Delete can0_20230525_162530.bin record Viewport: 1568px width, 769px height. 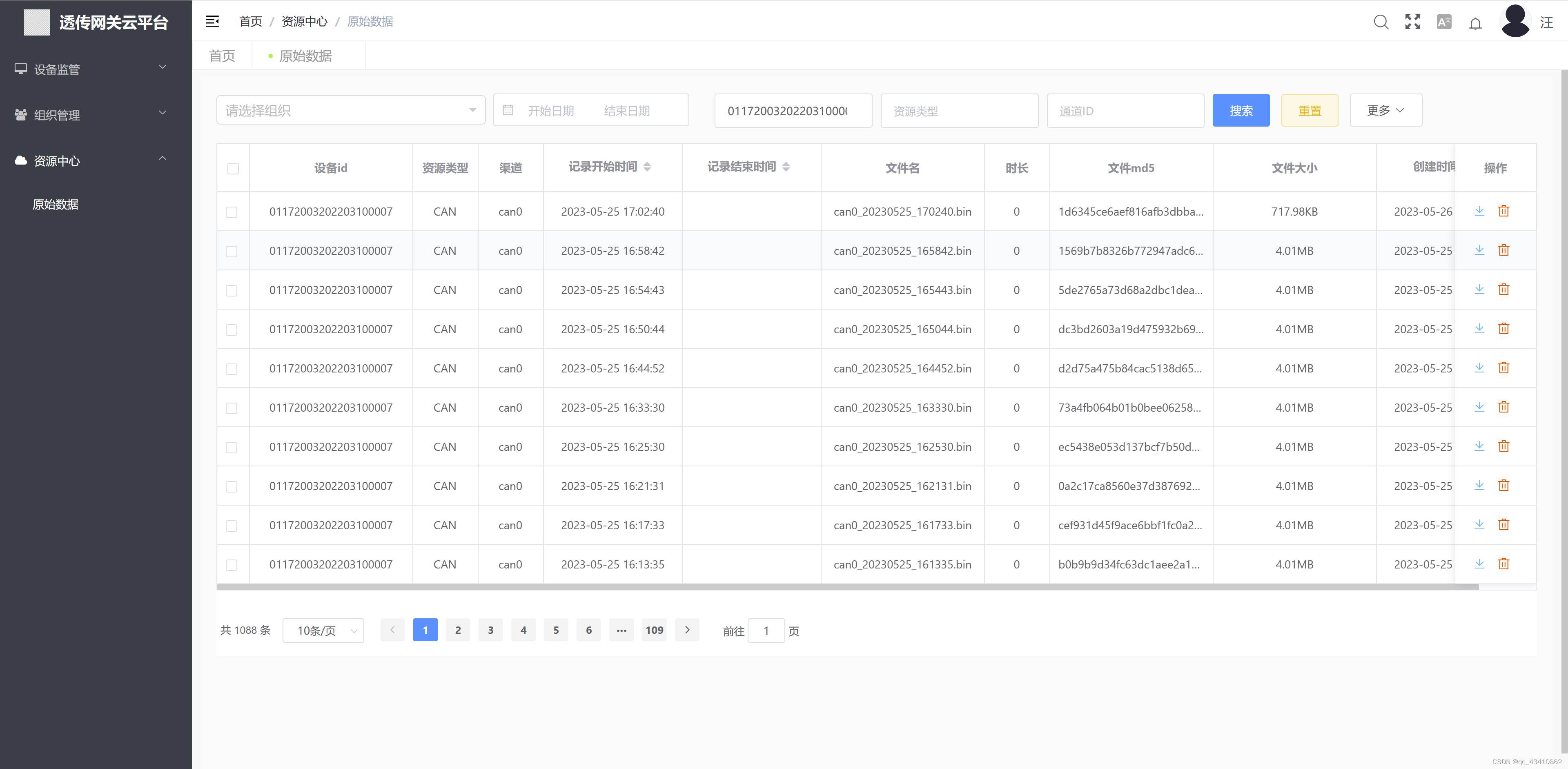[1503, 446]
